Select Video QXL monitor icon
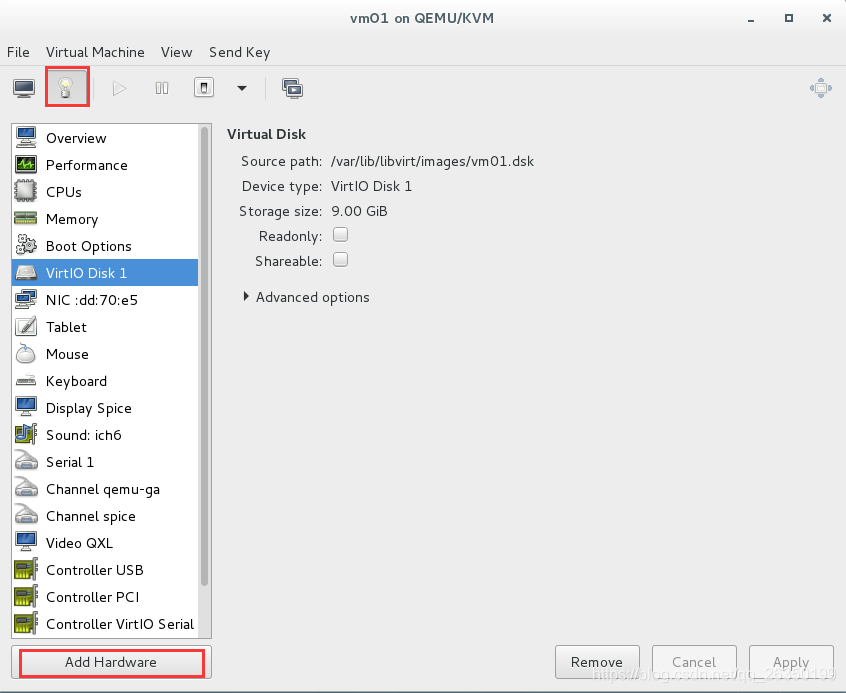Screen dimensions: 846x693 click(26, 542)
